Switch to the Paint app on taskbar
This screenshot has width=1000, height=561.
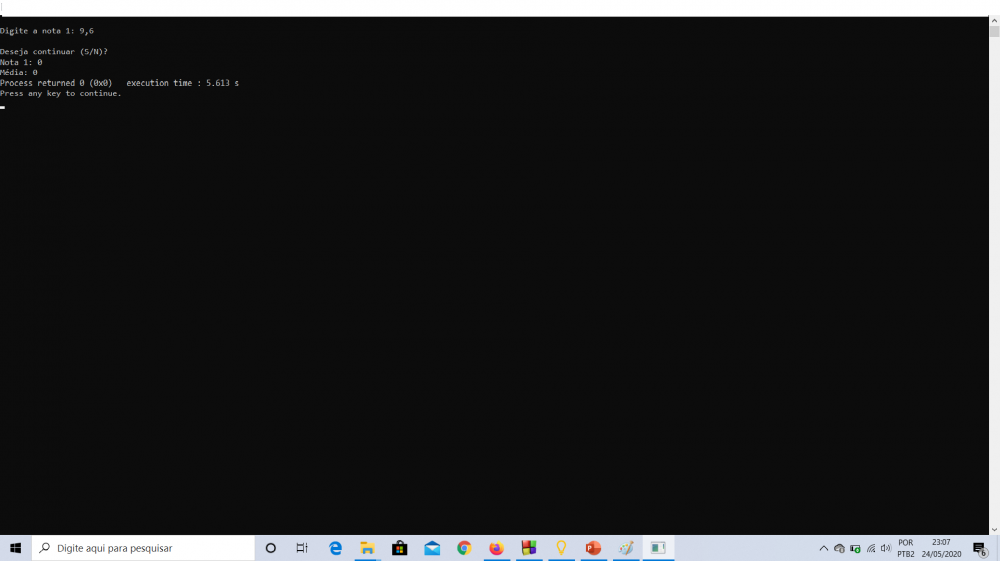[x=626, y=548]
